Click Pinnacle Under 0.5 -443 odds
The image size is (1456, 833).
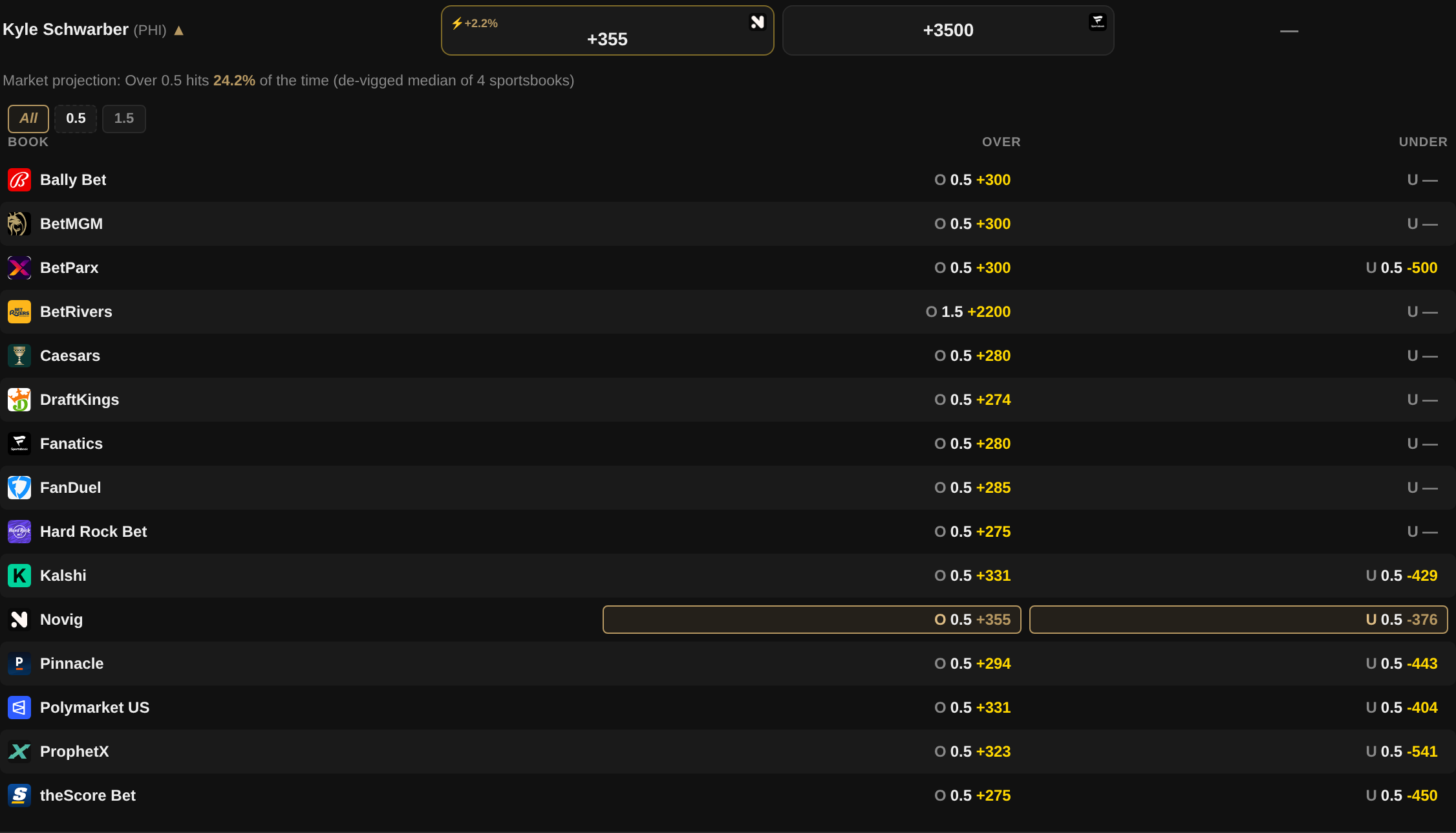point(1402,664)
